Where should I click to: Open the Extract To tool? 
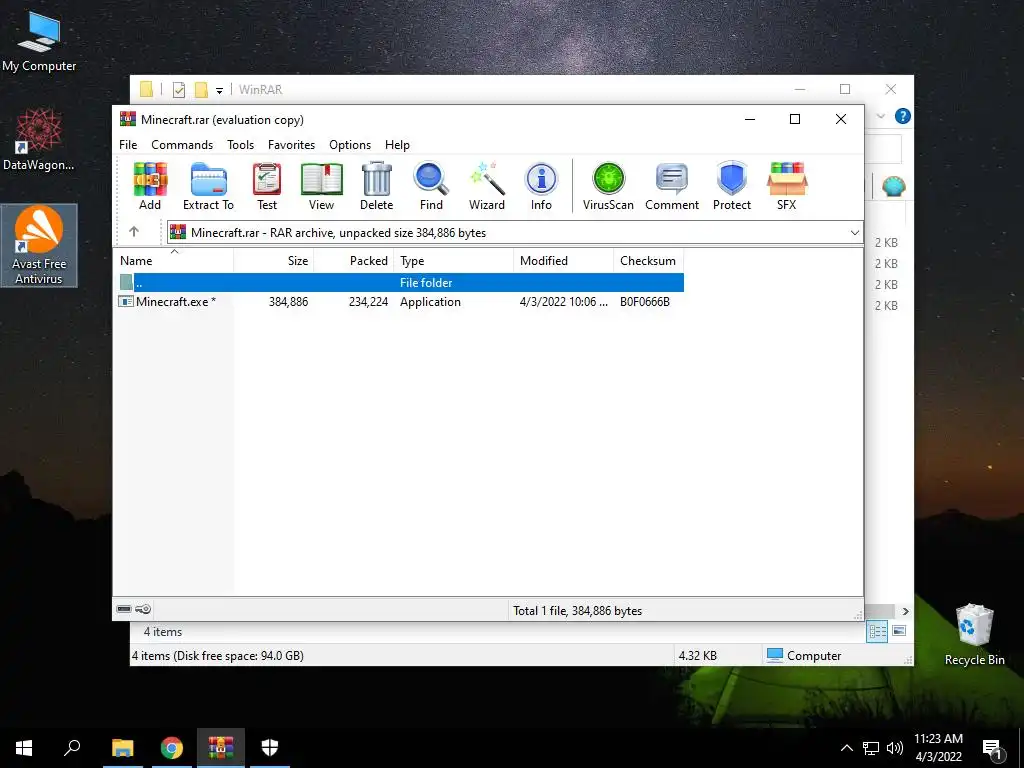(x=208, y=186)
